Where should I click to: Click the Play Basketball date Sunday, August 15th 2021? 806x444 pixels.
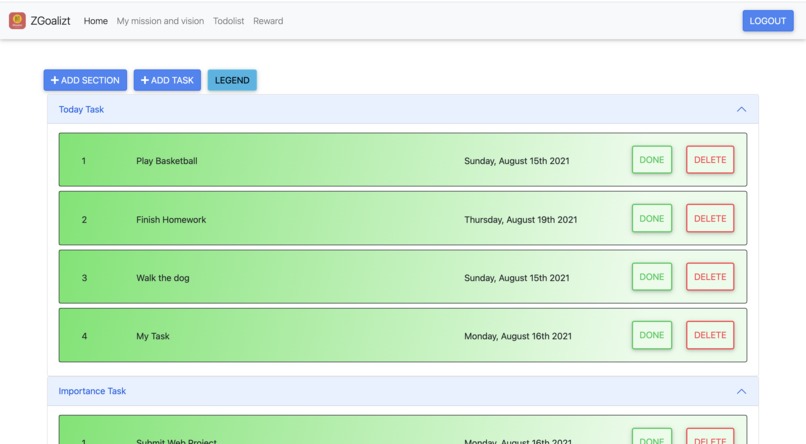[517, 161]
